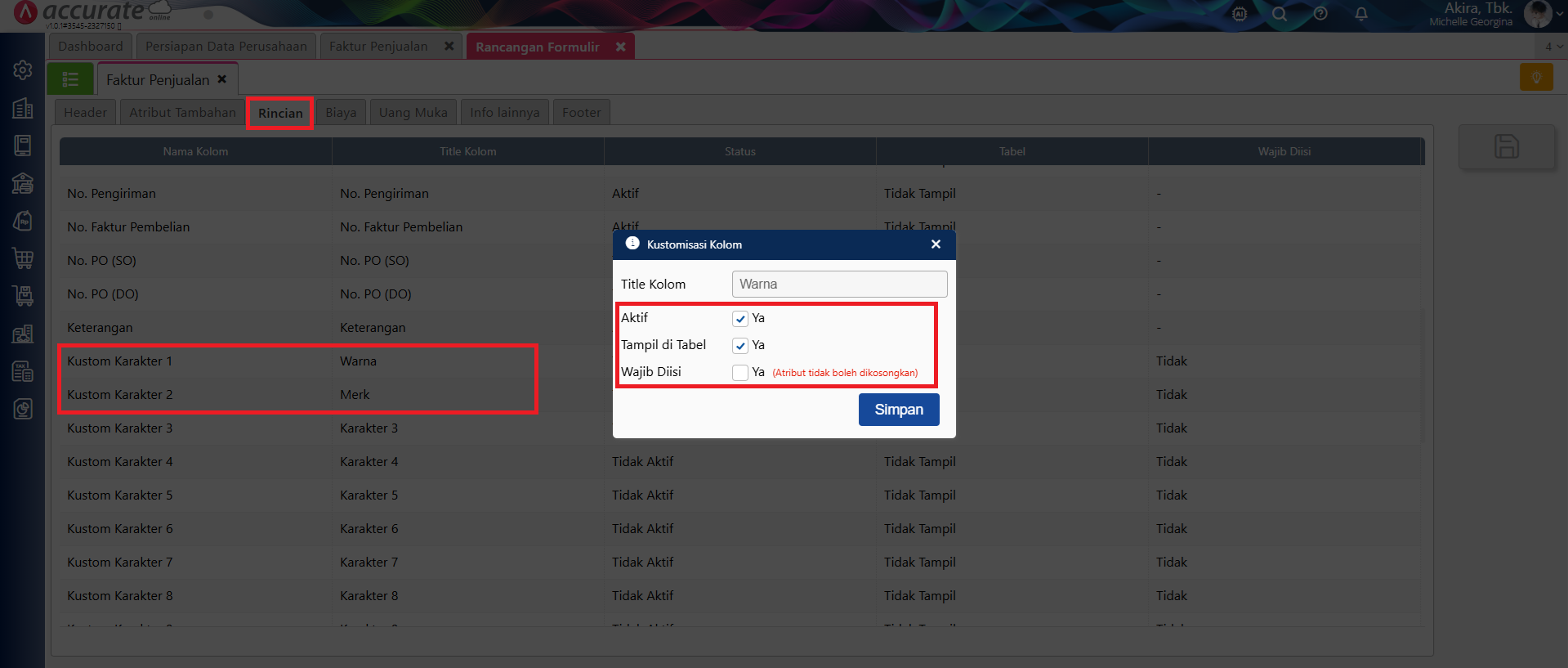Switch to the Biaya tab
1568x668 pixels.
(341, 113)
